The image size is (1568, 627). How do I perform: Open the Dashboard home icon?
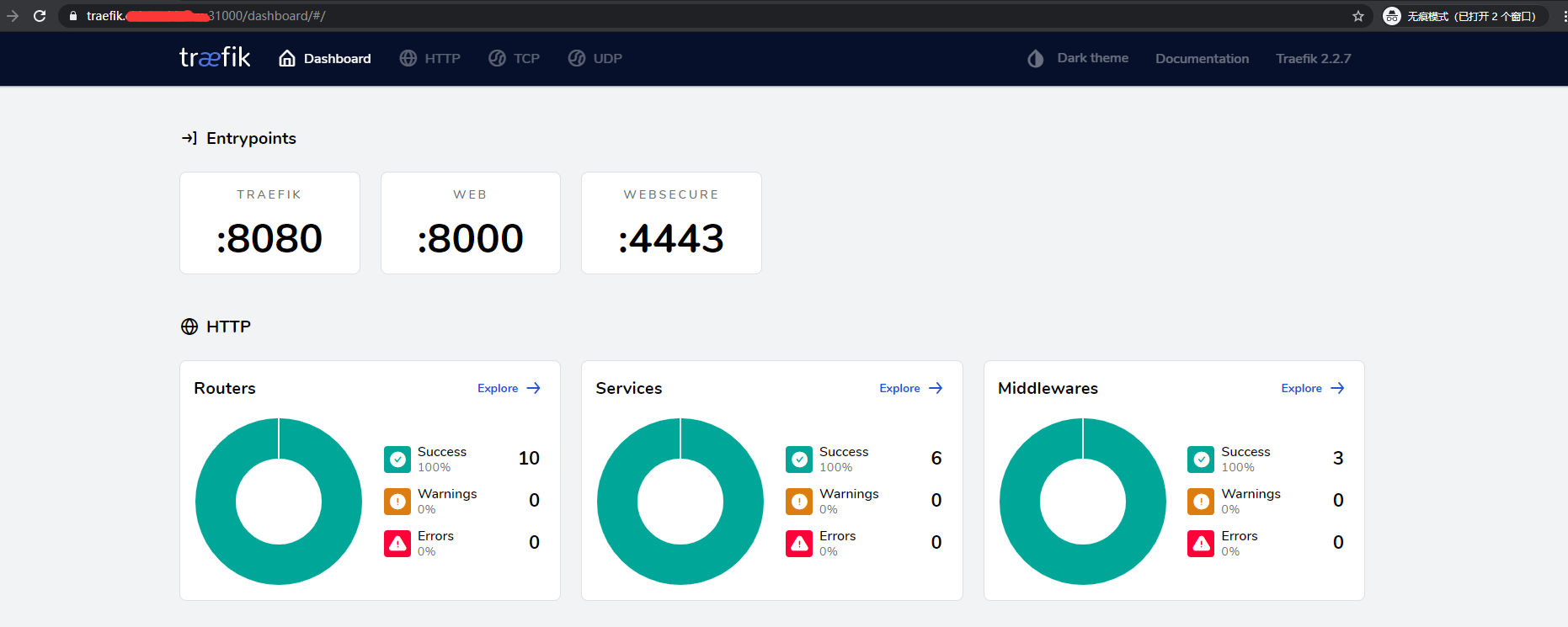pos(287,58)
